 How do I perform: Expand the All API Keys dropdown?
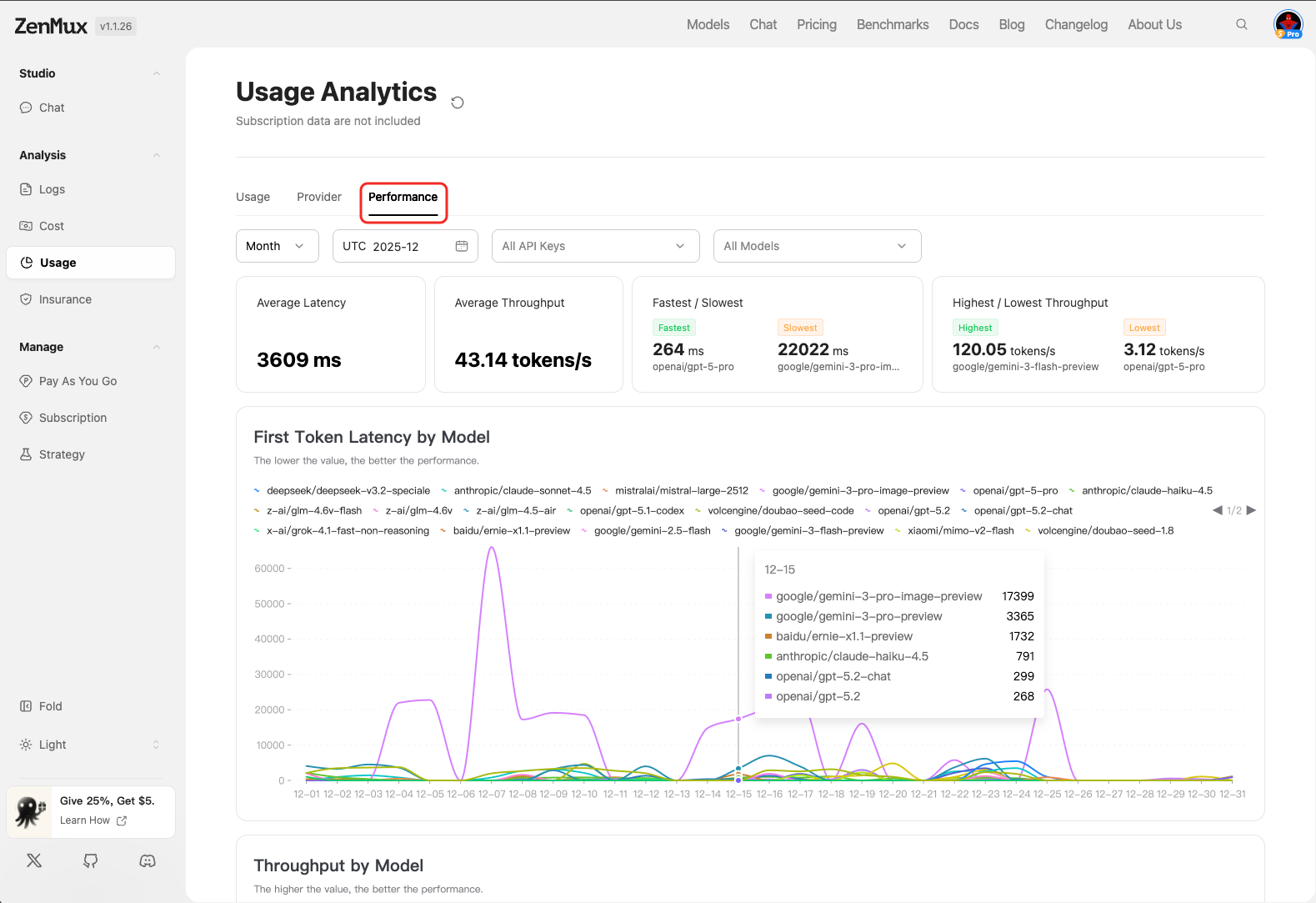point(595,246)
